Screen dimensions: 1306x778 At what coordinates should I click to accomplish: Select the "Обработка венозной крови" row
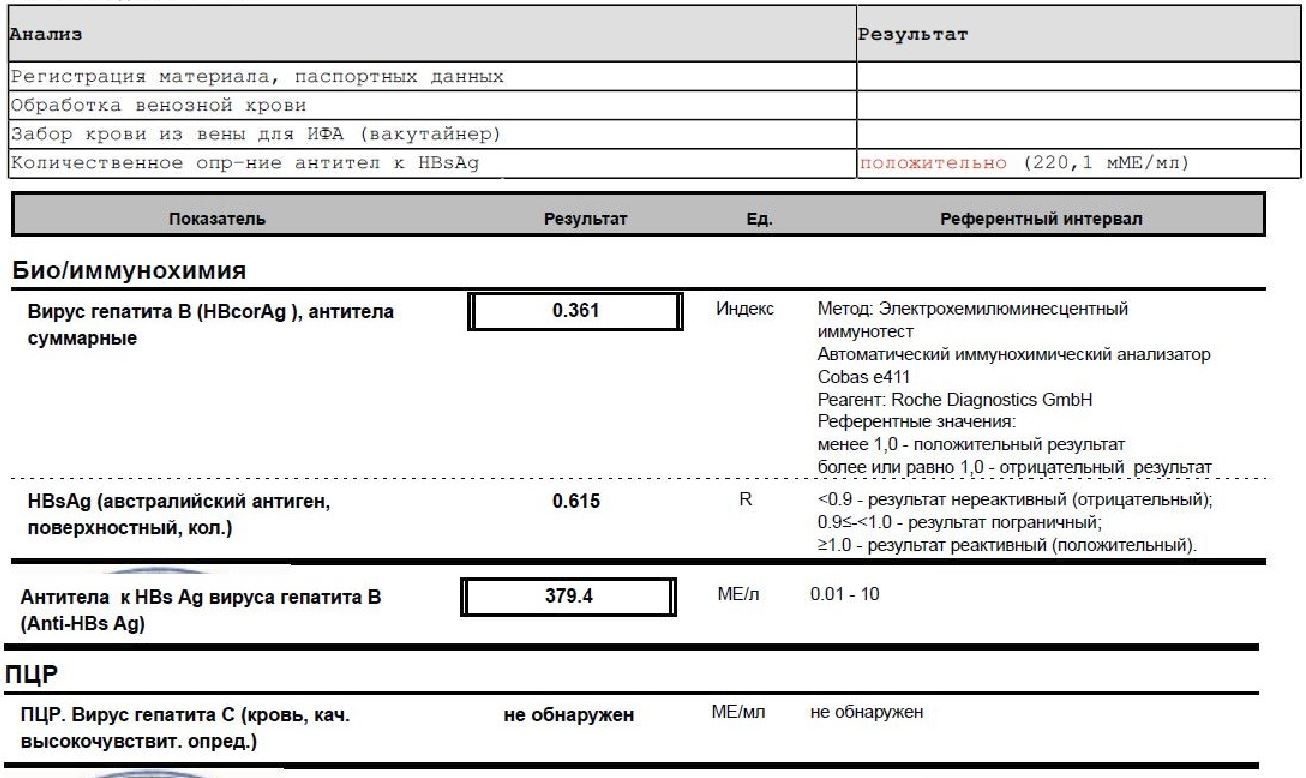coord(158,105)
